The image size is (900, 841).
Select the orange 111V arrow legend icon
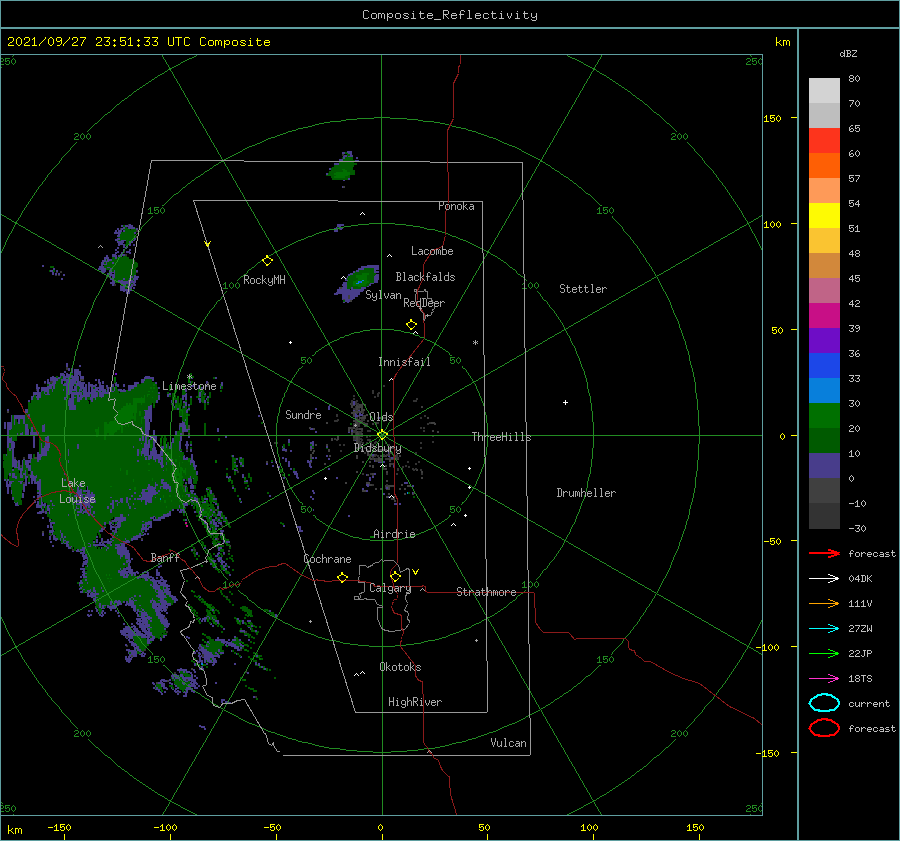pos(824,603)
